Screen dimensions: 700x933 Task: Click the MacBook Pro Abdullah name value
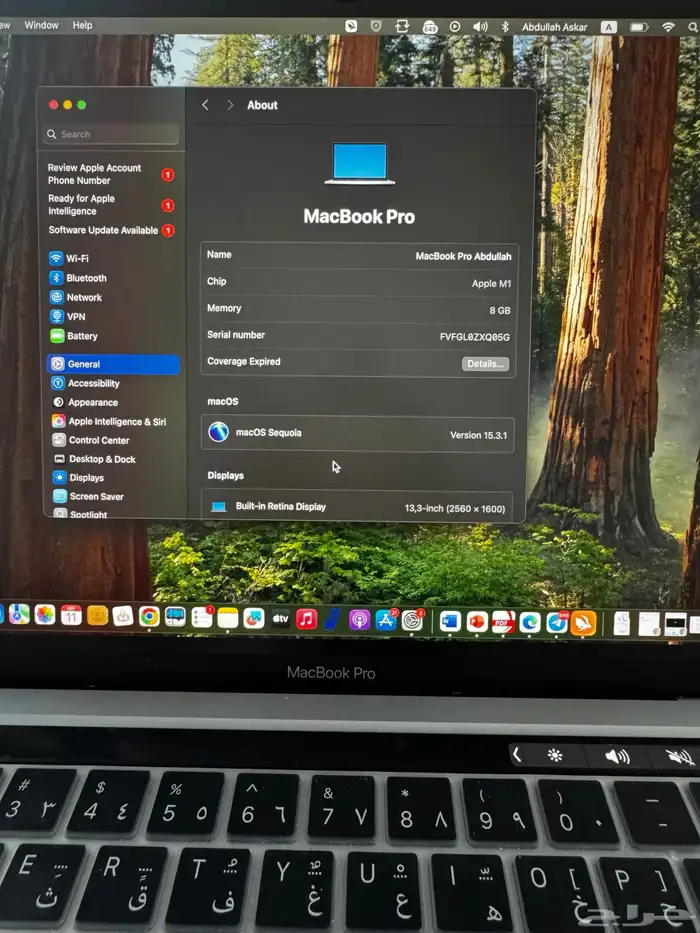463,256
